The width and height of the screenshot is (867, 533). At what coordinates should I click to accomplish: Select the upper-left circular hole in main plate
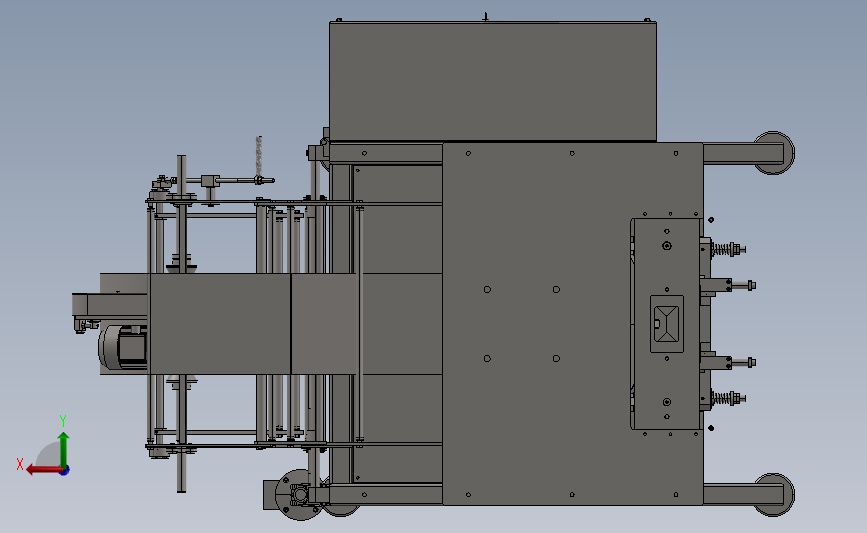click(487, 290)
